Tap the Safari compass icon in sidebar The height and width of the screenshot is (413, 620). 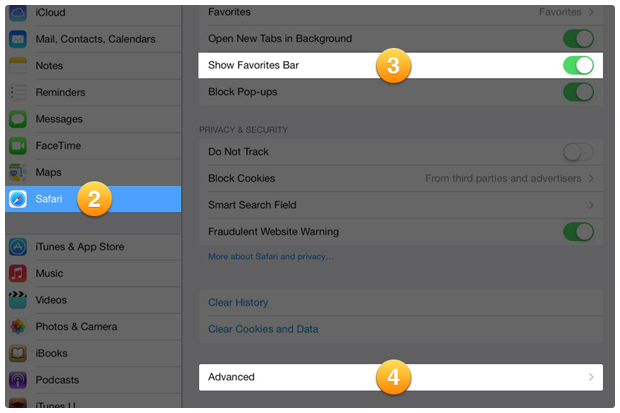(18, 198)
